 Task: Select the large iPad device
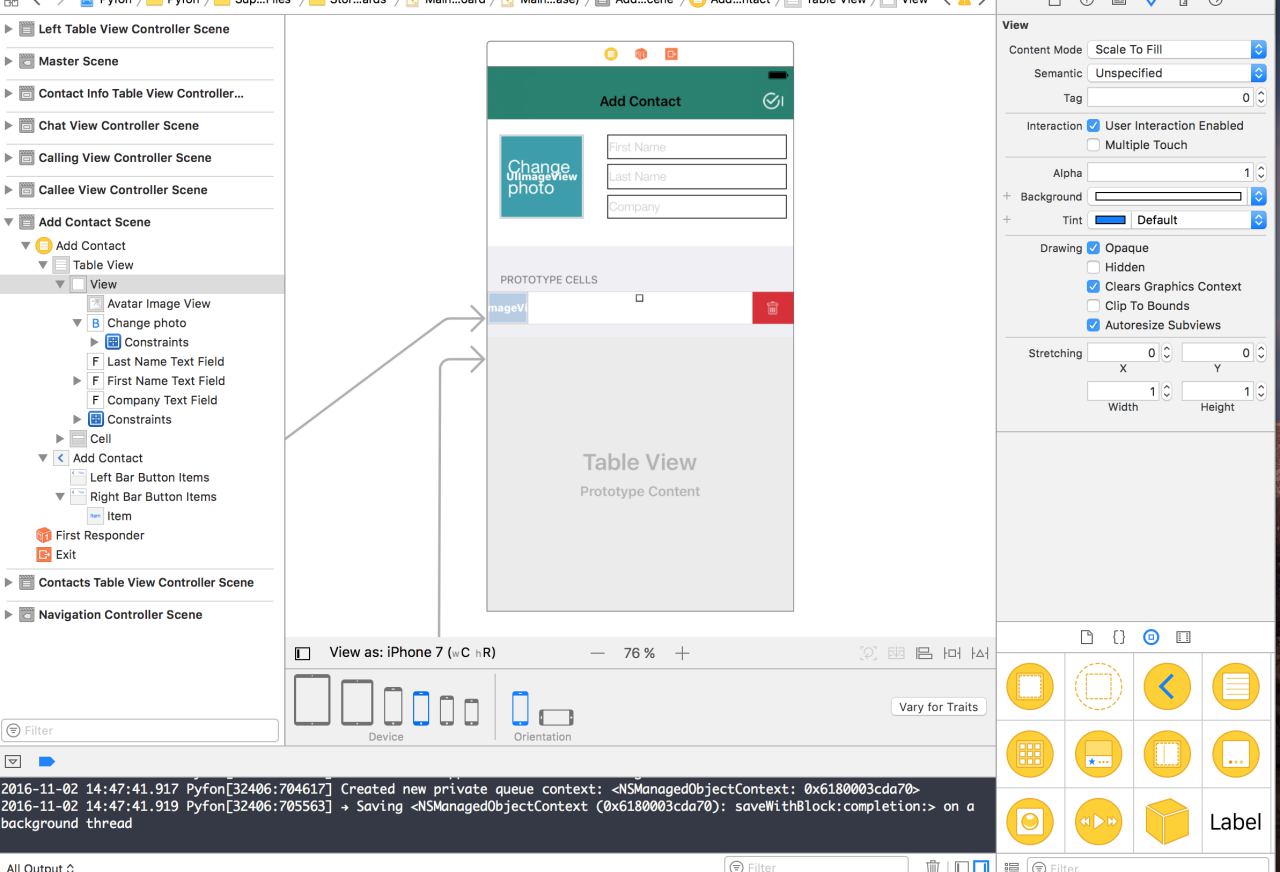312,702
